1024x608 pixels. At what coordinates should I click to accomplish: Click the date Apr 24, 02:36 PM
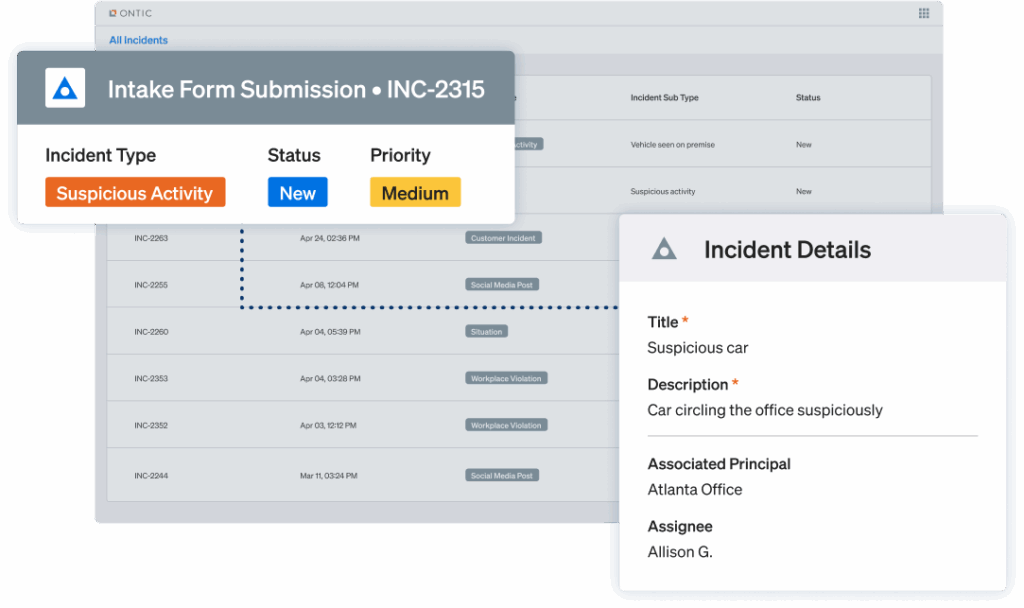click(x=330, y=238)
